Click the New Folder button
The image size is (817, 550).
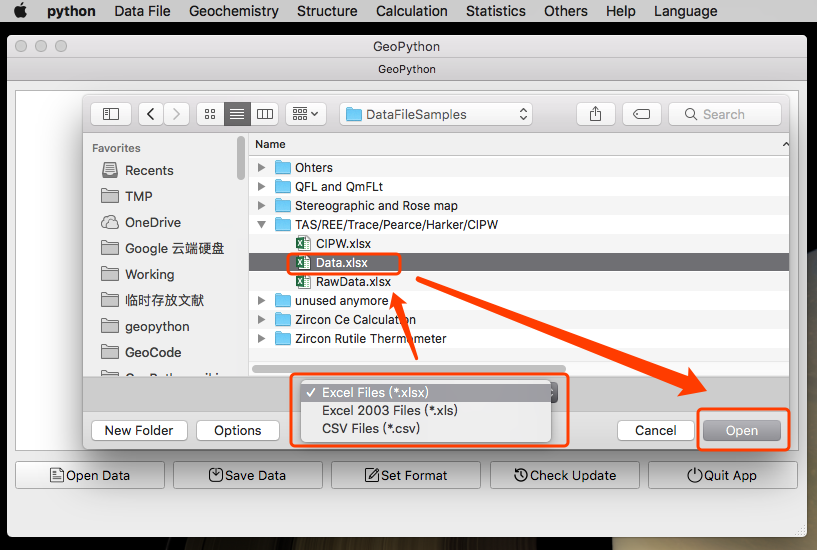click(139, 430)
